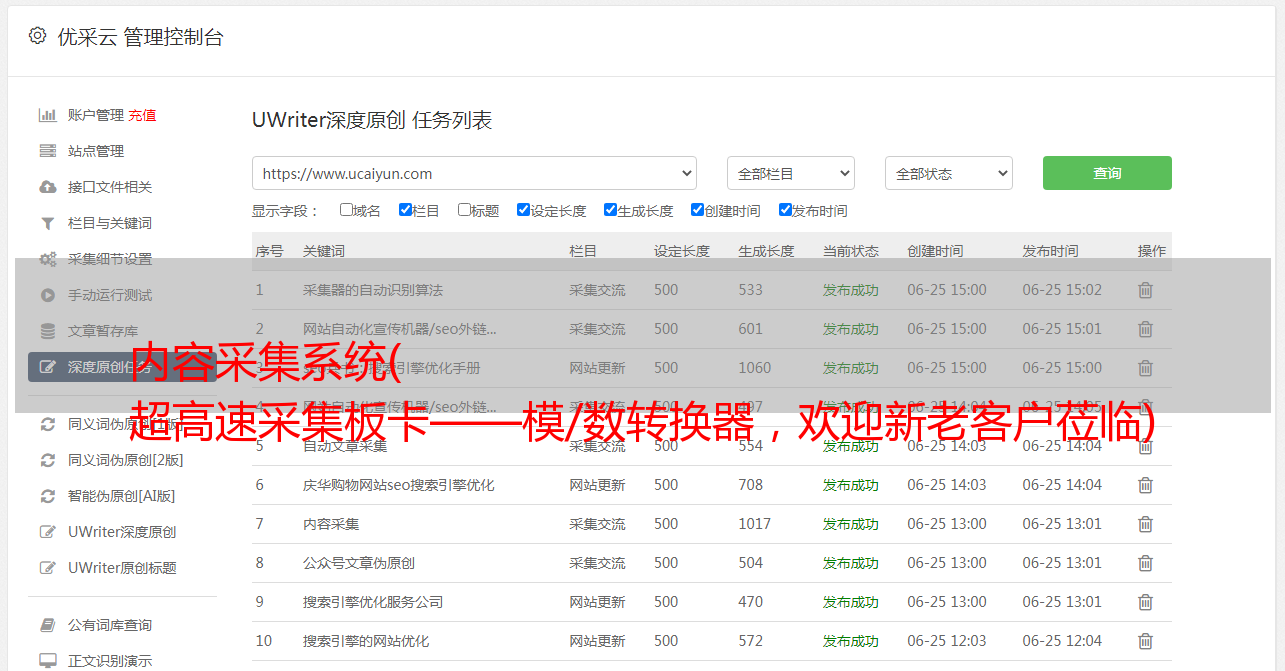This screenshot has height=671, width=1285.
Task: Click the play icon for 手动运行测试
Action: coord(47,295)
